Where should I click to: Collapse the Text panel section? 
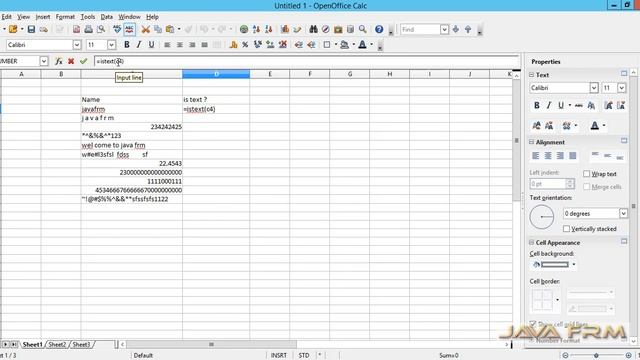[531, 75]
